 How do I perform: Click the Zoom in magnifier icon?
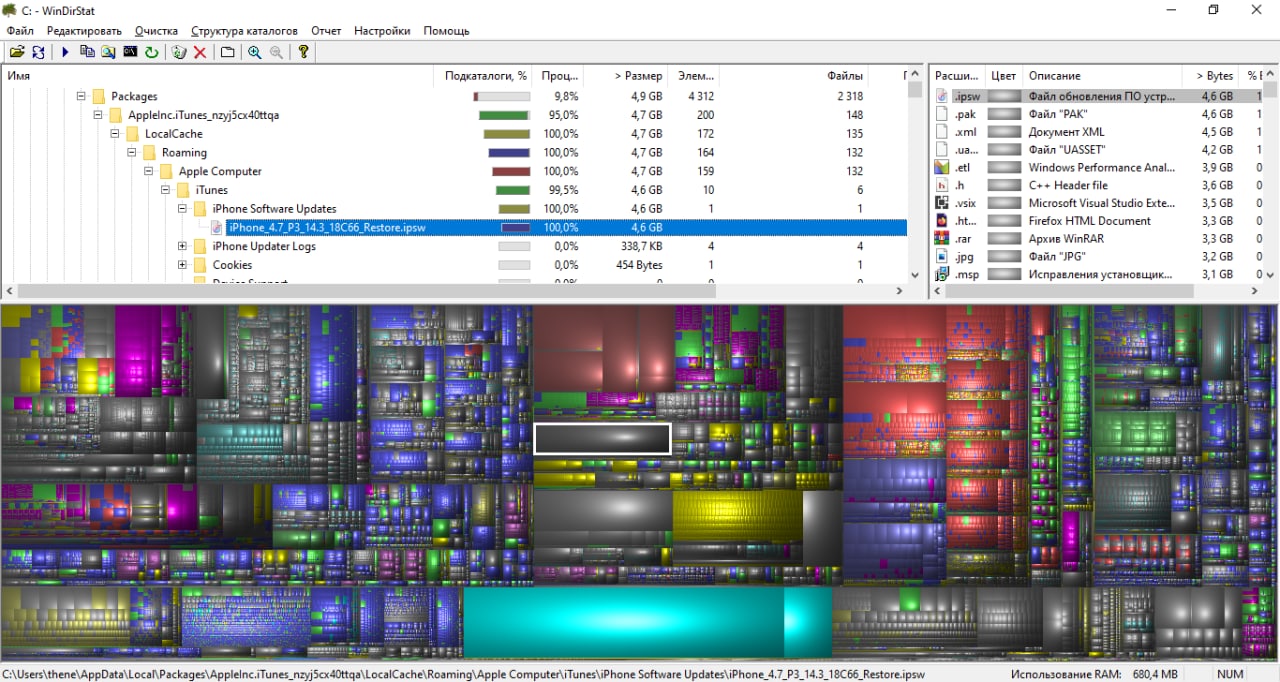pyautogui.click(x=255, y=52)
